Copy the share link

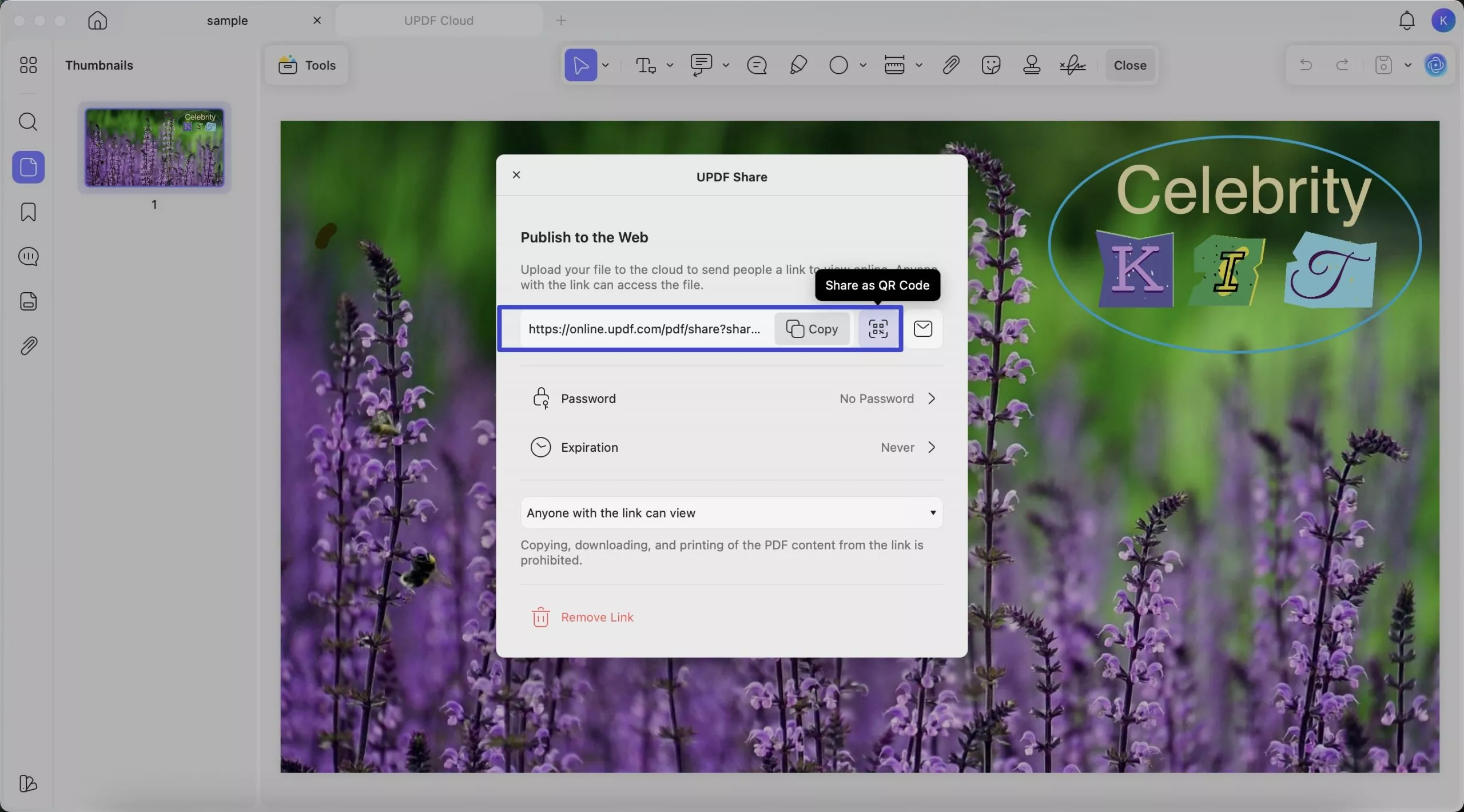pos(811,329)
